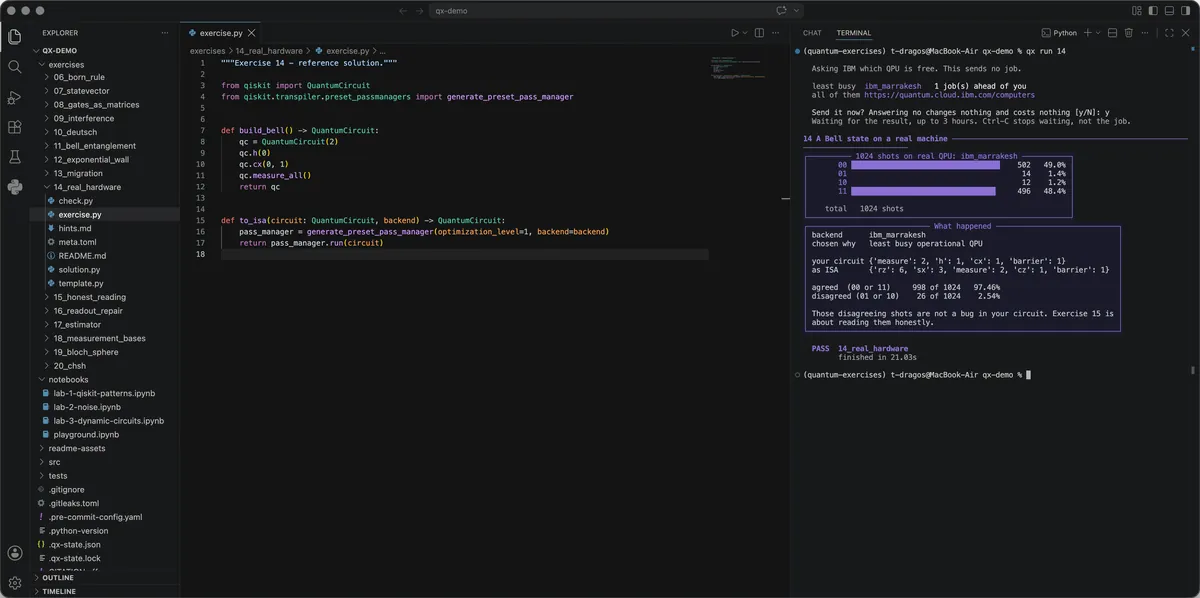Go back using the title bar arrow
The height and width of the screenshot is (598, 1200).
(x=402, y=11)
